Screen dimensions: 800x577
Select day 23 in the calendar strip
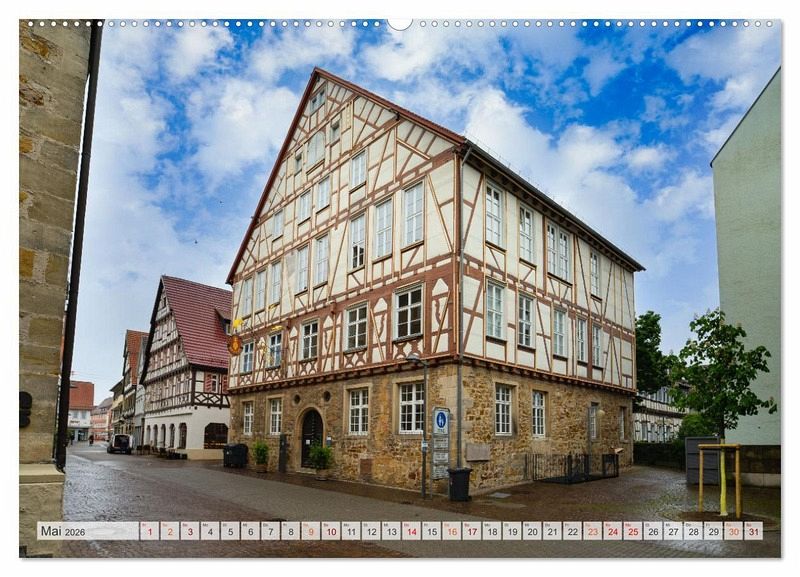pos(593,531)
